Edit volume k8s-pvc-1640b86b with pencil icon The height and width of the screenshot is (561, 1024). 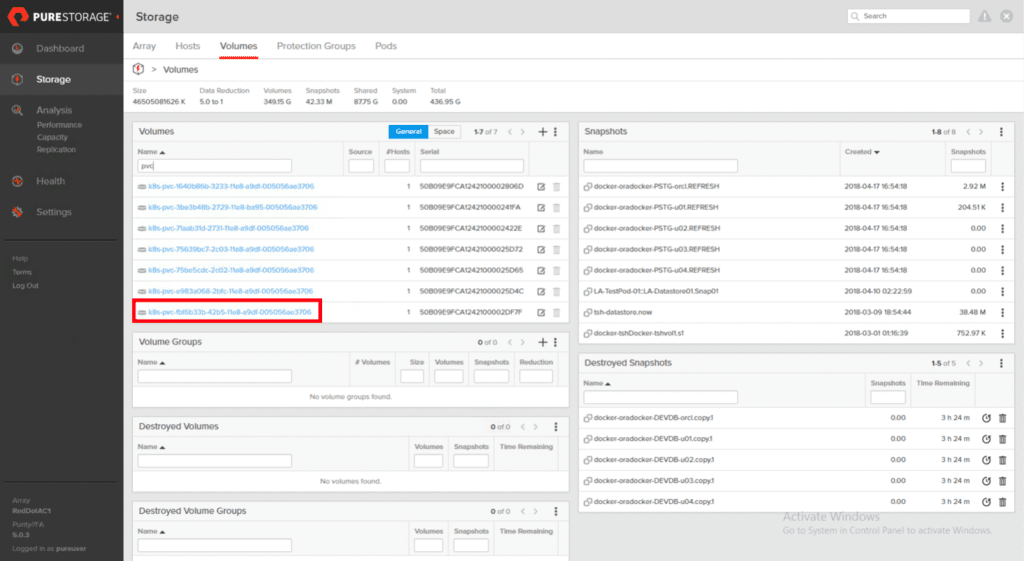[541, 187]
